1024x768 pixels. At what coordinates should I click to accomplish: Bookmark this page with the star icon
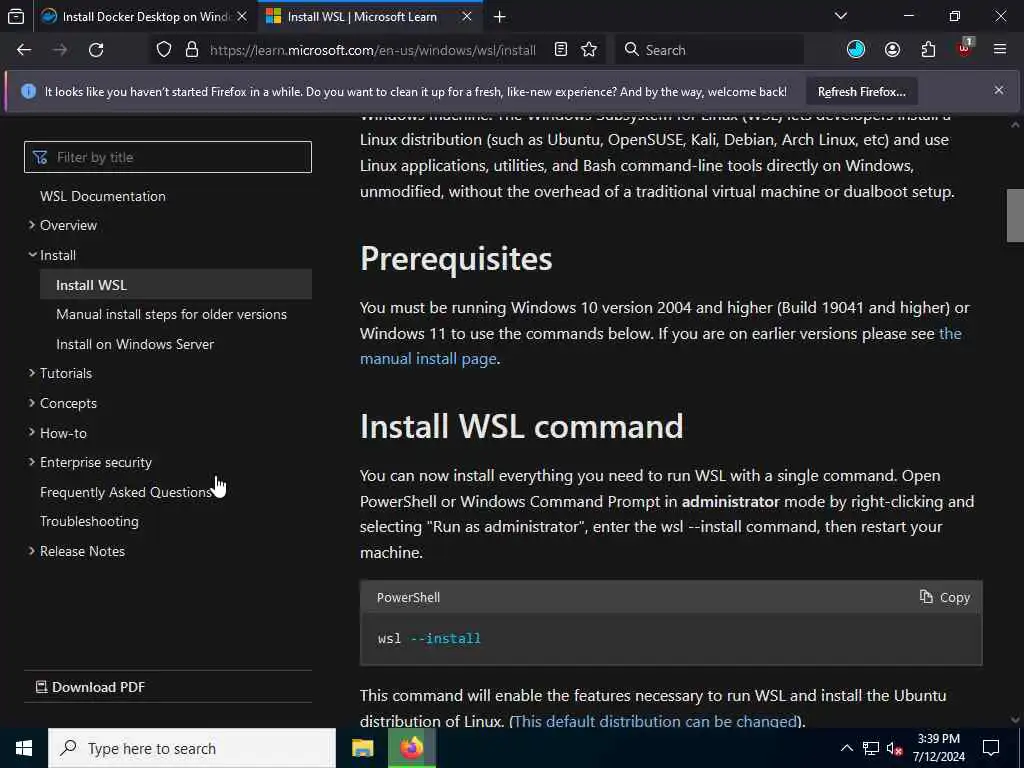[x=589, y=50]
